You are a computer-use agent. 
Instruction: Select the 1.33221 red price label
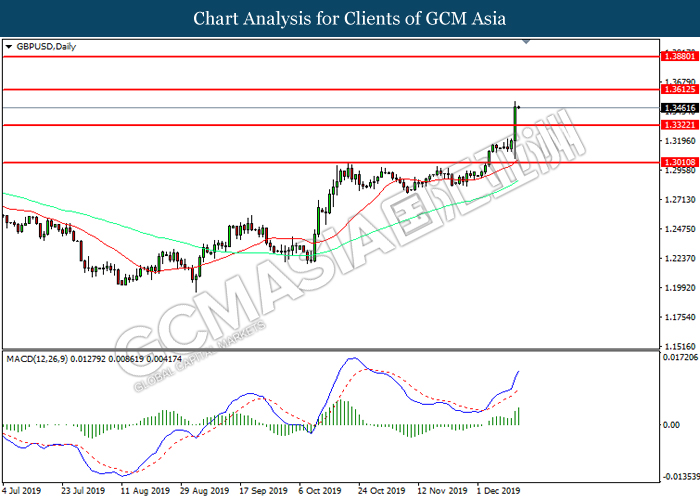tap(680, 125)
